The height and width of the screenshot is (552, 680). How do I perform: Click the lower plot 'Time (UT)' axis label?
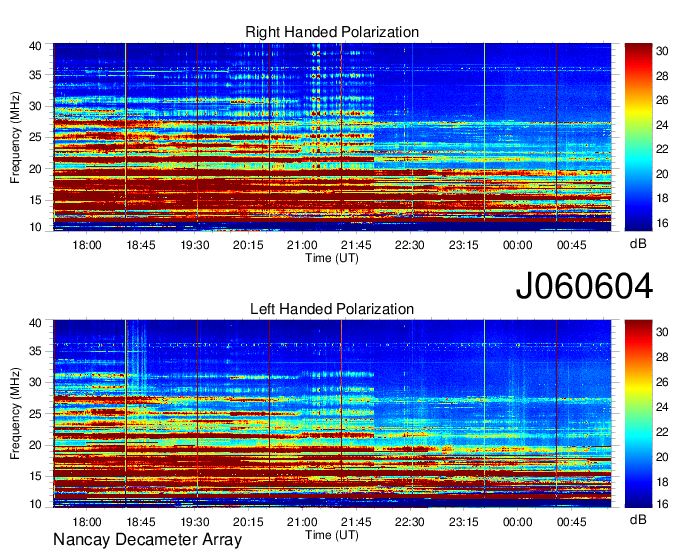point(332,535)
